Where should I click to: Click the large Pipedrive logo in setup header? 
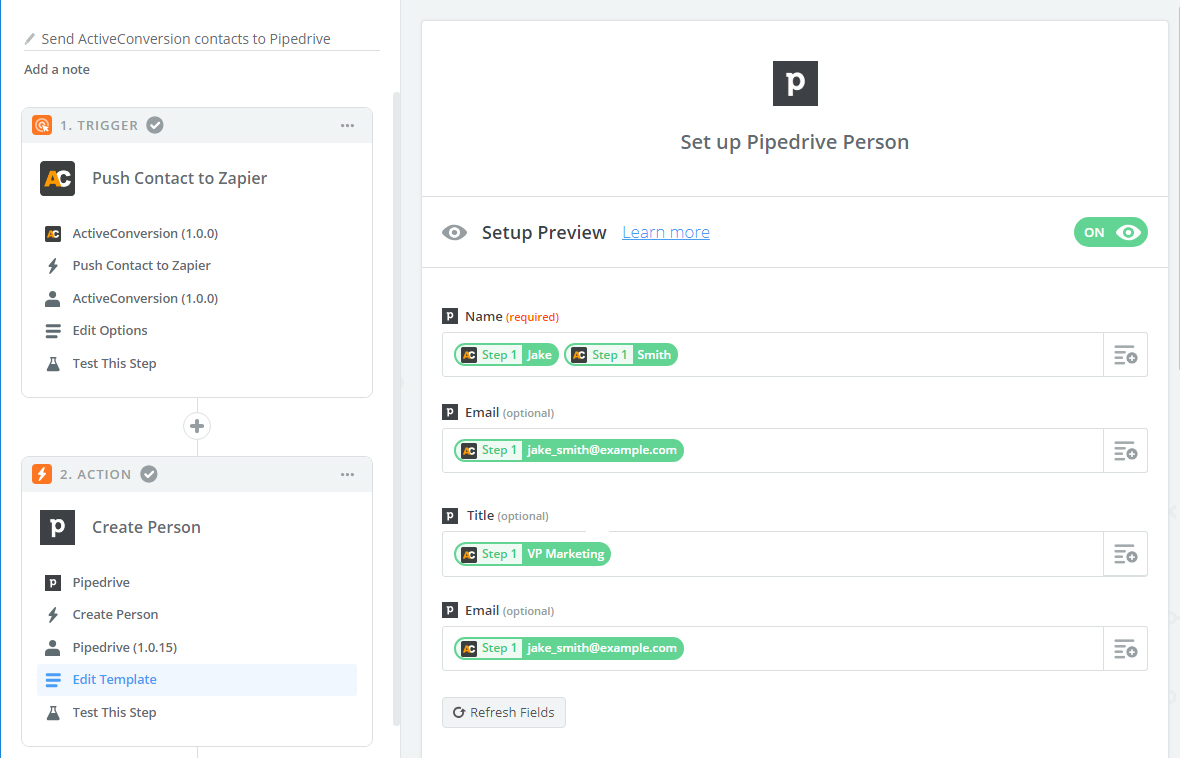pos(795,84)
